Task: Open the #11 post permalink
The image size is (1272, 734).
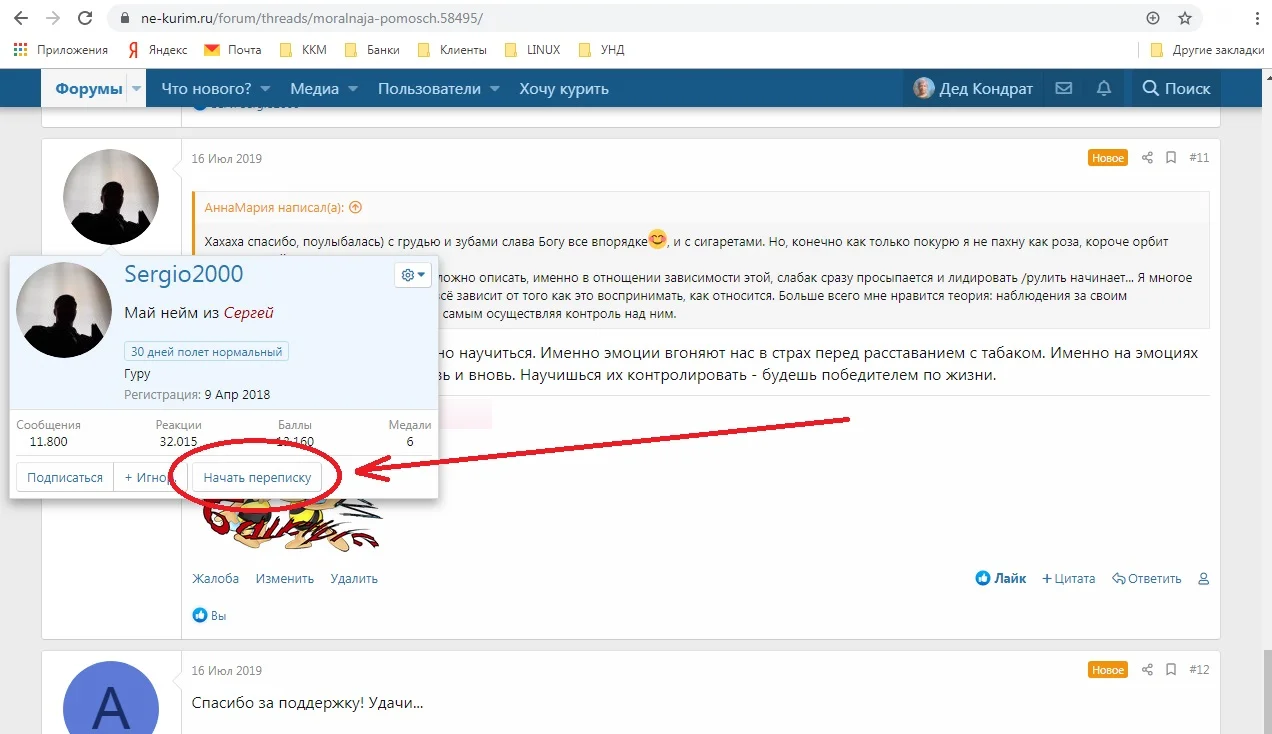Action: [x=1199, y=158]
